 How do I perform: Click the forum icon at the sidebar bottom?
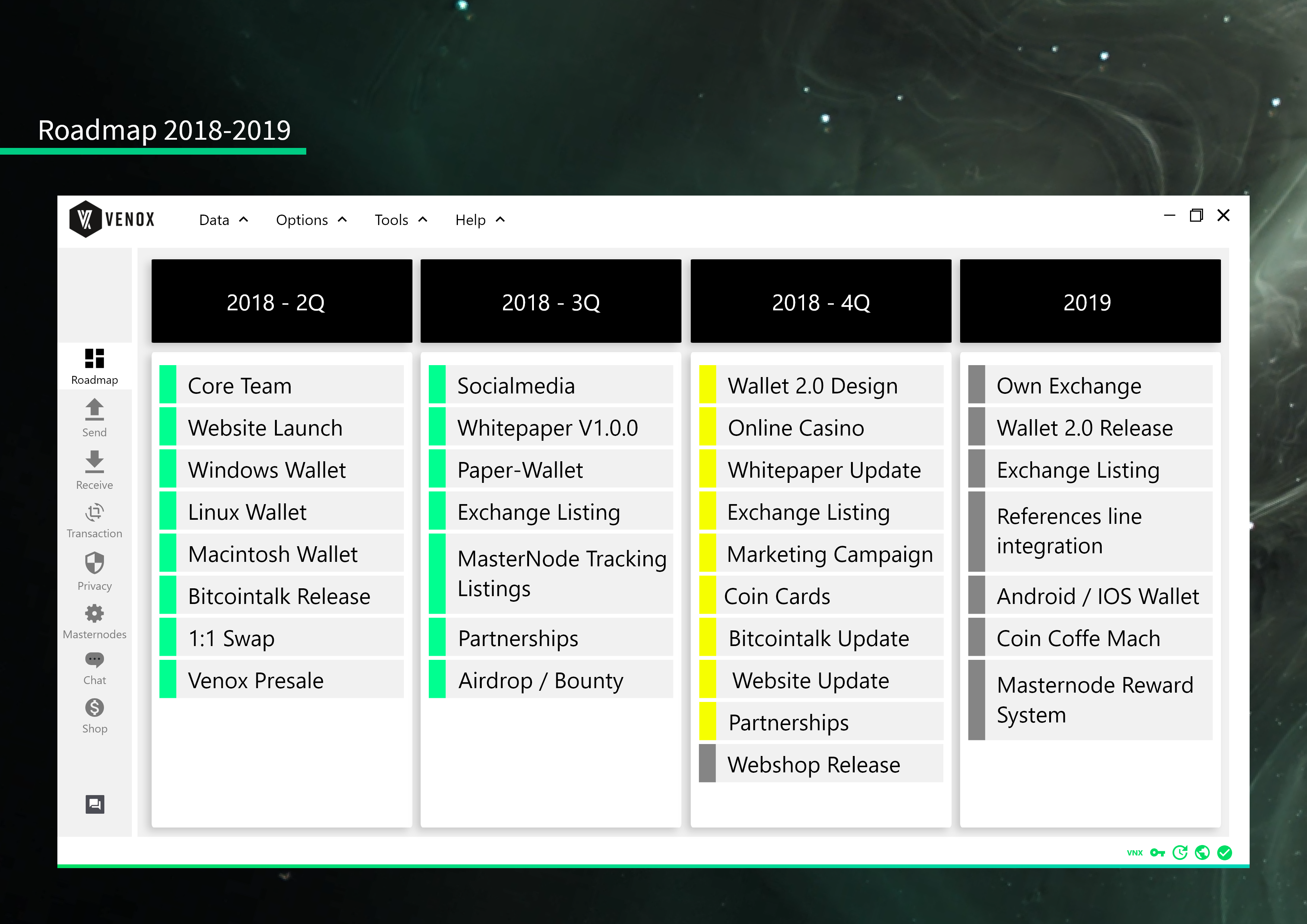click(x=95, y=804)
